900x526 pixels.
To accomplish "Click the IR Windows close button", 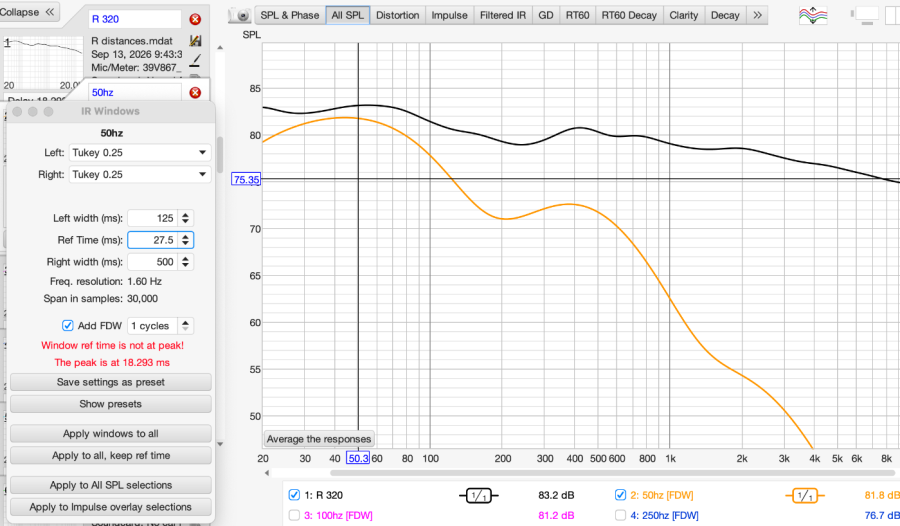I will click(x=17, y=111).
